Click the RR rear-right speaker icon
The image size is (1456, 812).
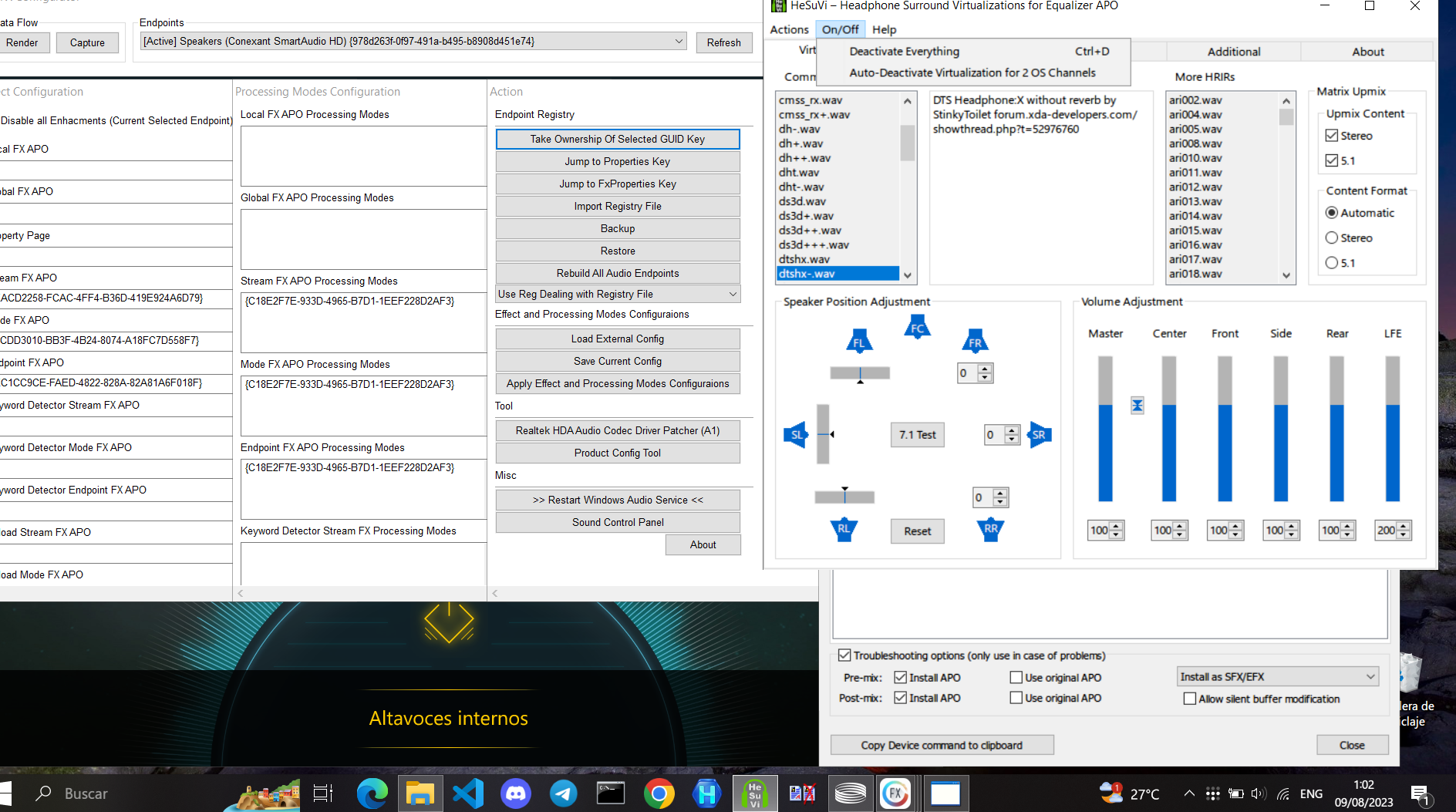991,529
